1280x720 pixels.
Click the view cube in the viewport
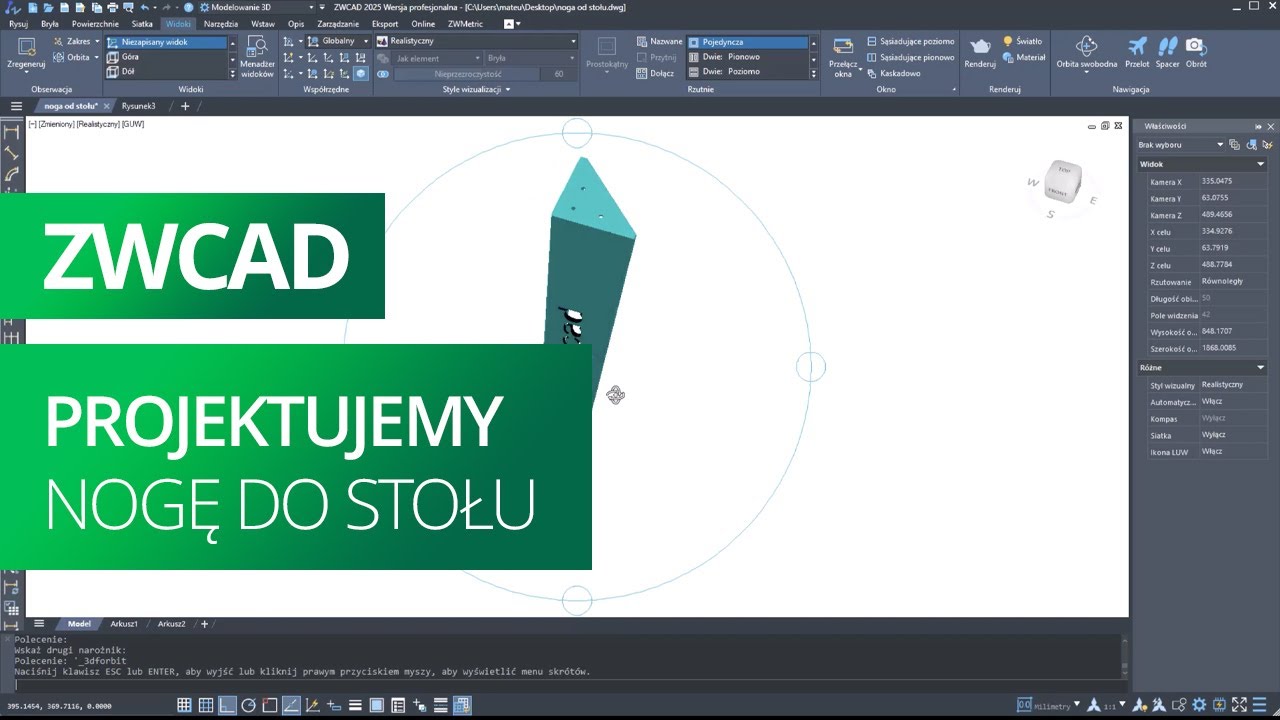click(1063, 183)
